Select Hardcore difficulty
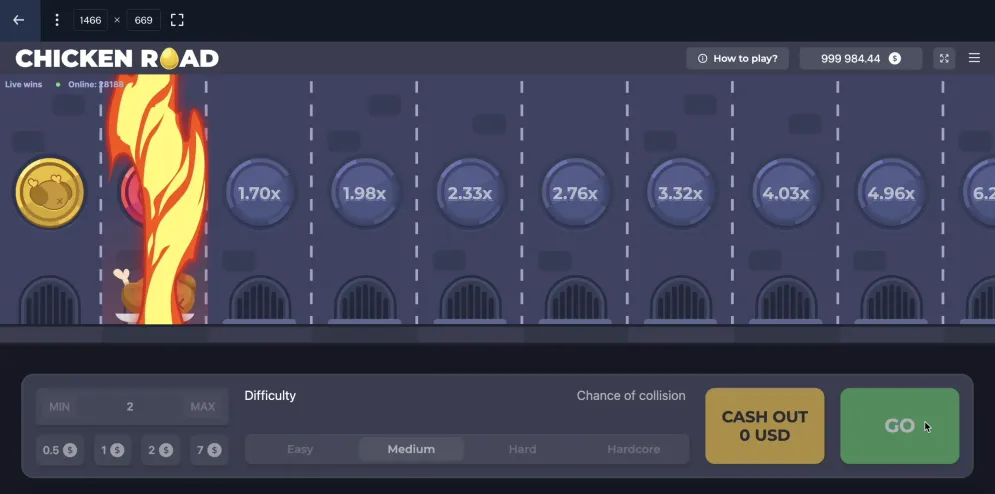 633,449
